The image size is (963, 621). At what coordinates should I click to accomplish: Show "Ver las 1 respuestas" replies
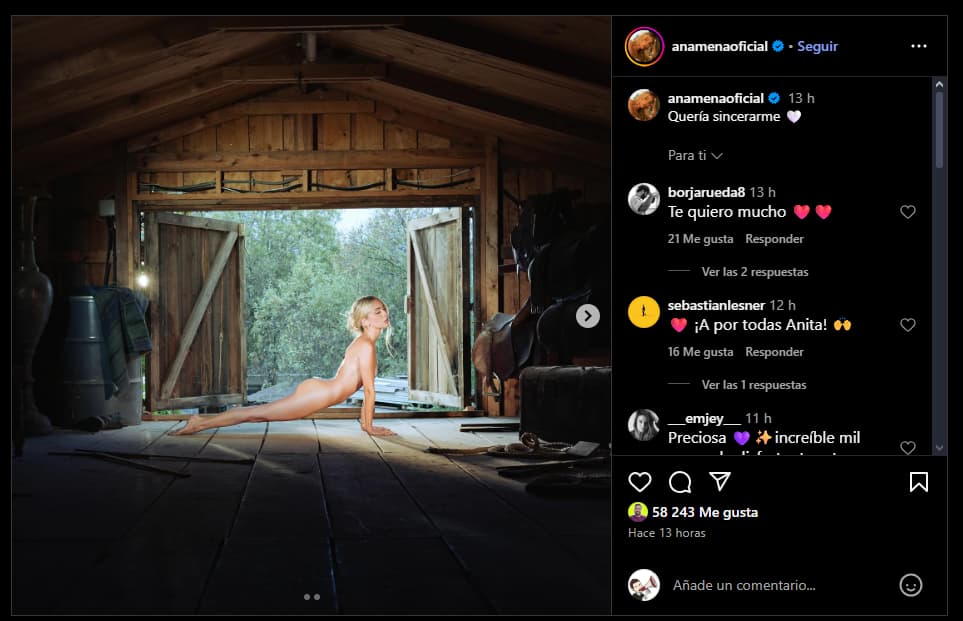click(x=753, y=385)
